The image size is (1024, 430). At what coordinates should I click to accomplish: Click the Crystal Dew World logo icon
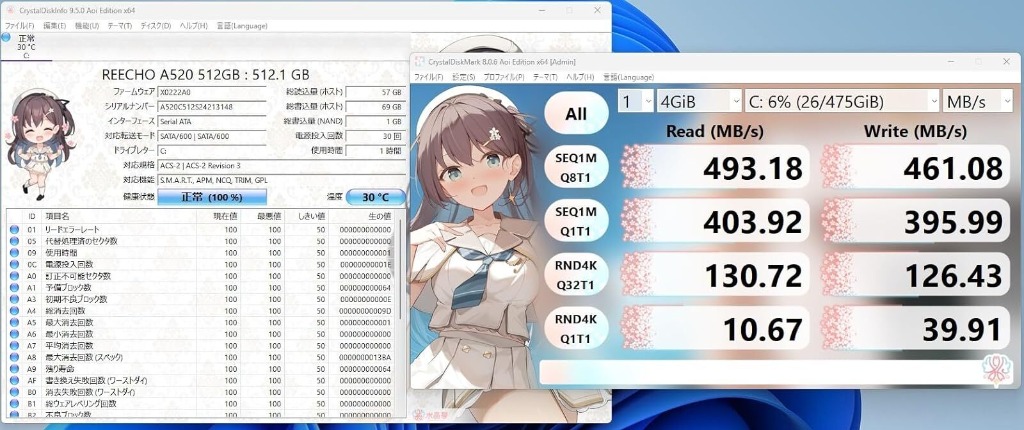[997, 371]
